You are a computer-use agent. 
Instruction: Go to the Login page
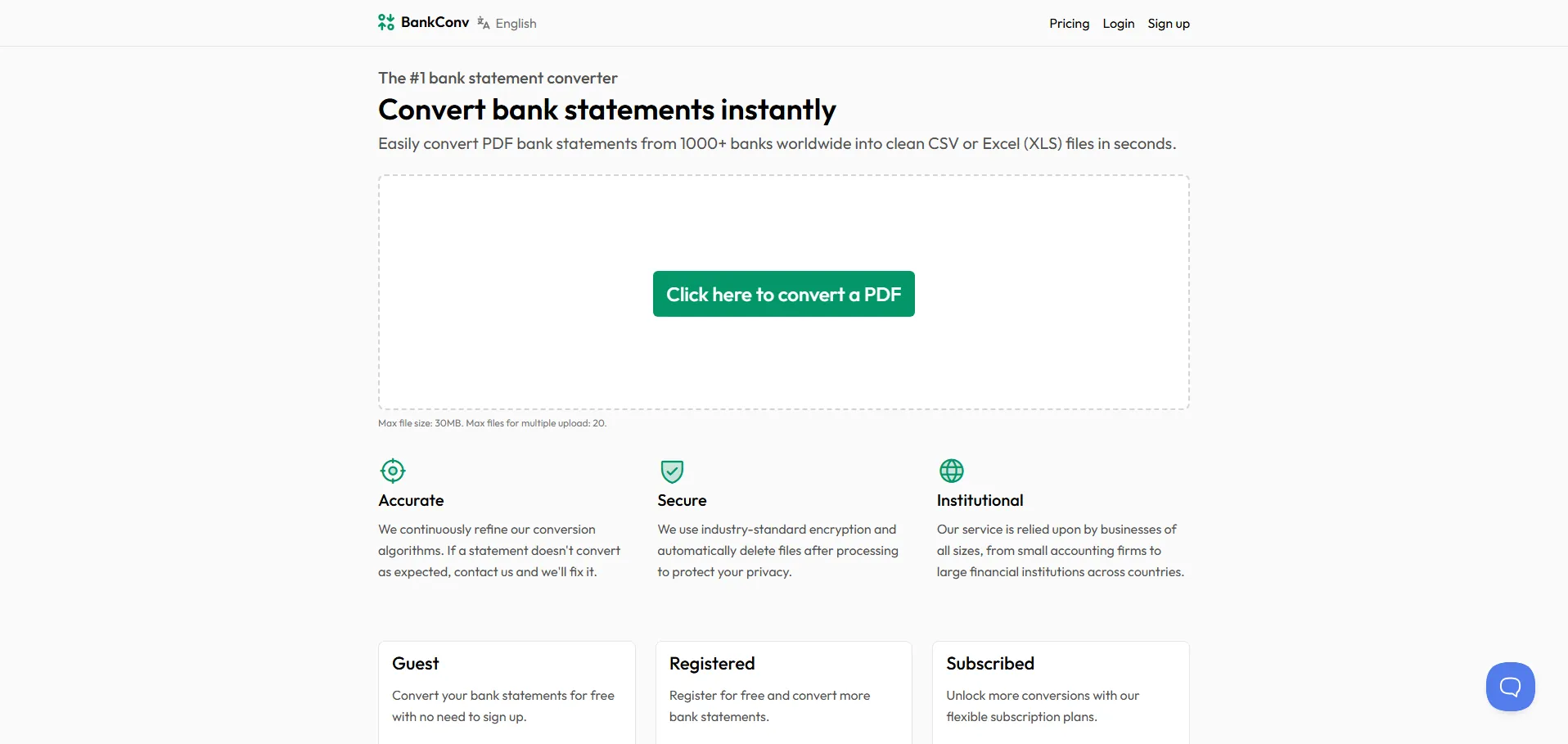[1118, 24]
